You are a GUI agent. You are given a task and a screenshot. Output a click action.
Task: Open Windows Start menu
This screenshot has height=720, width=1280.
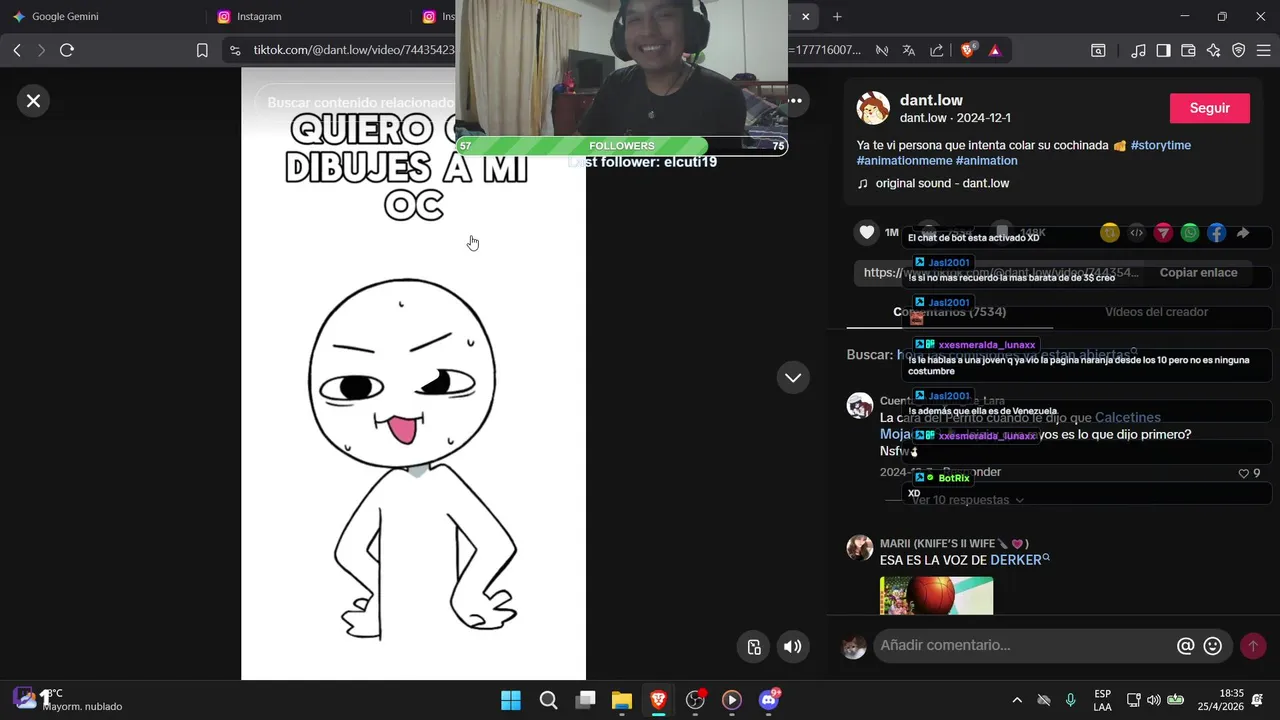[511, 700]
